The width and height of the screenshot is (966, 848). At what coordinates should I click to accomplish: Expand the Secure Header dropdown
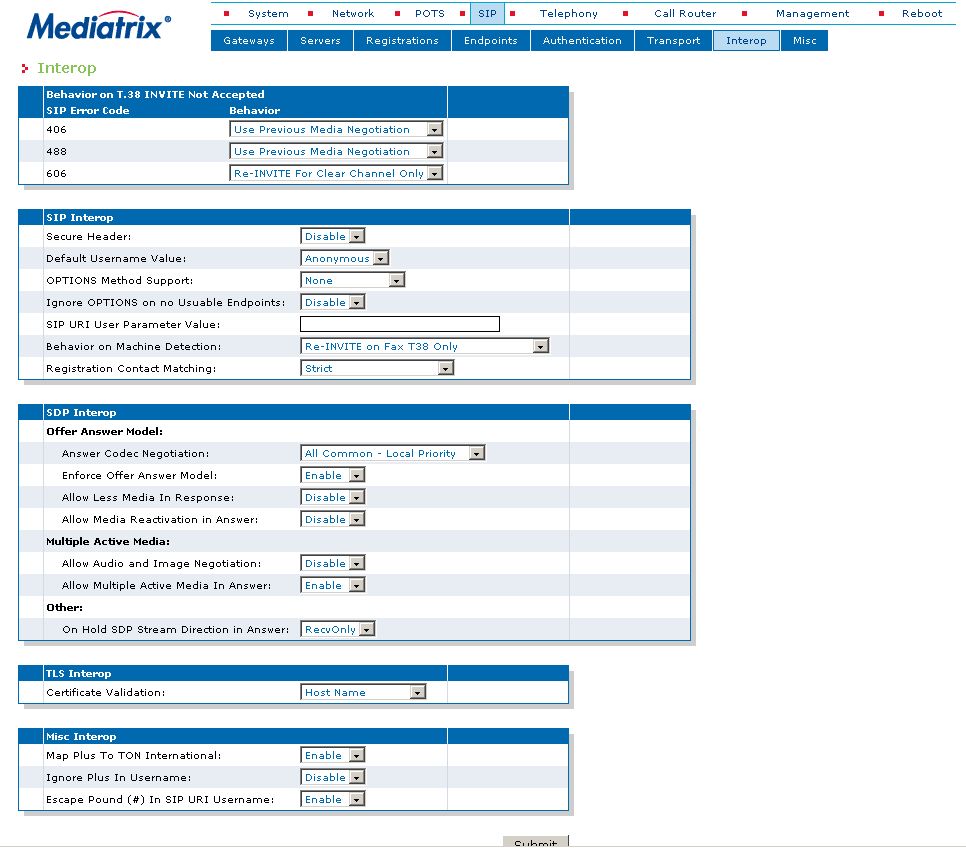point(333,236)
